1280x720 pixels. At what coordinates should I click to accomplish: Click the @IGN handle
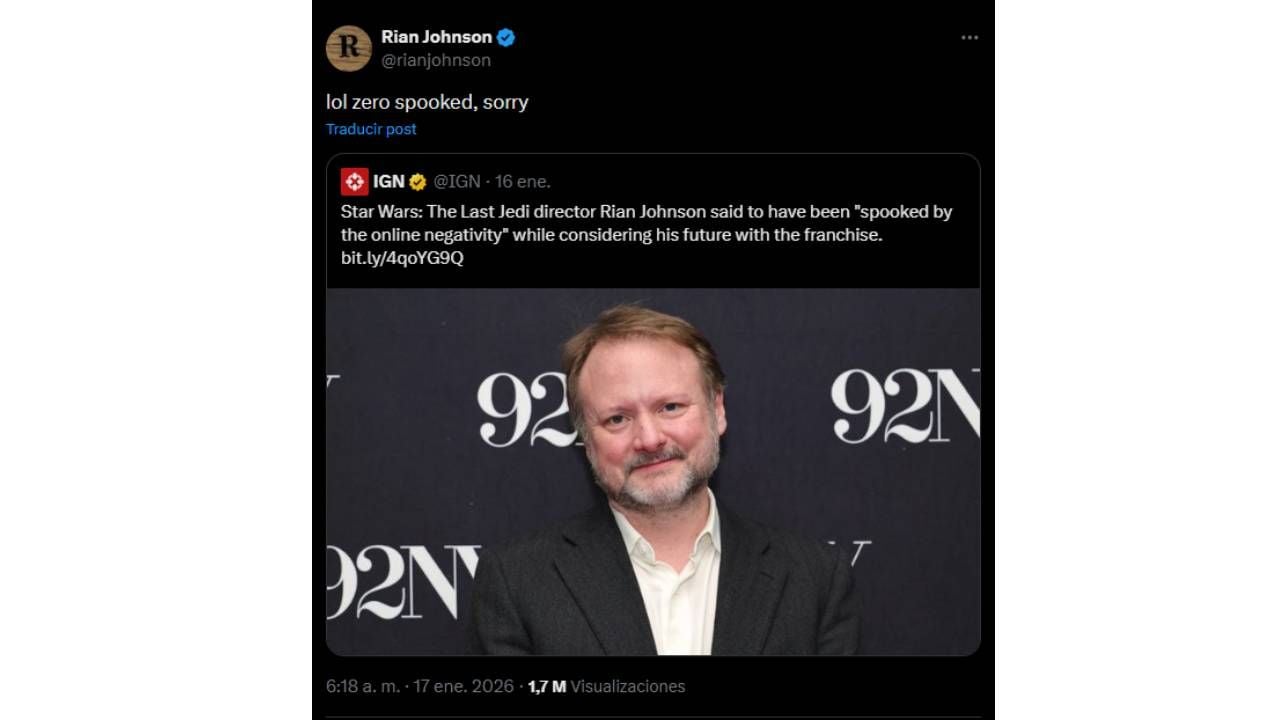[x=456, y=181]
